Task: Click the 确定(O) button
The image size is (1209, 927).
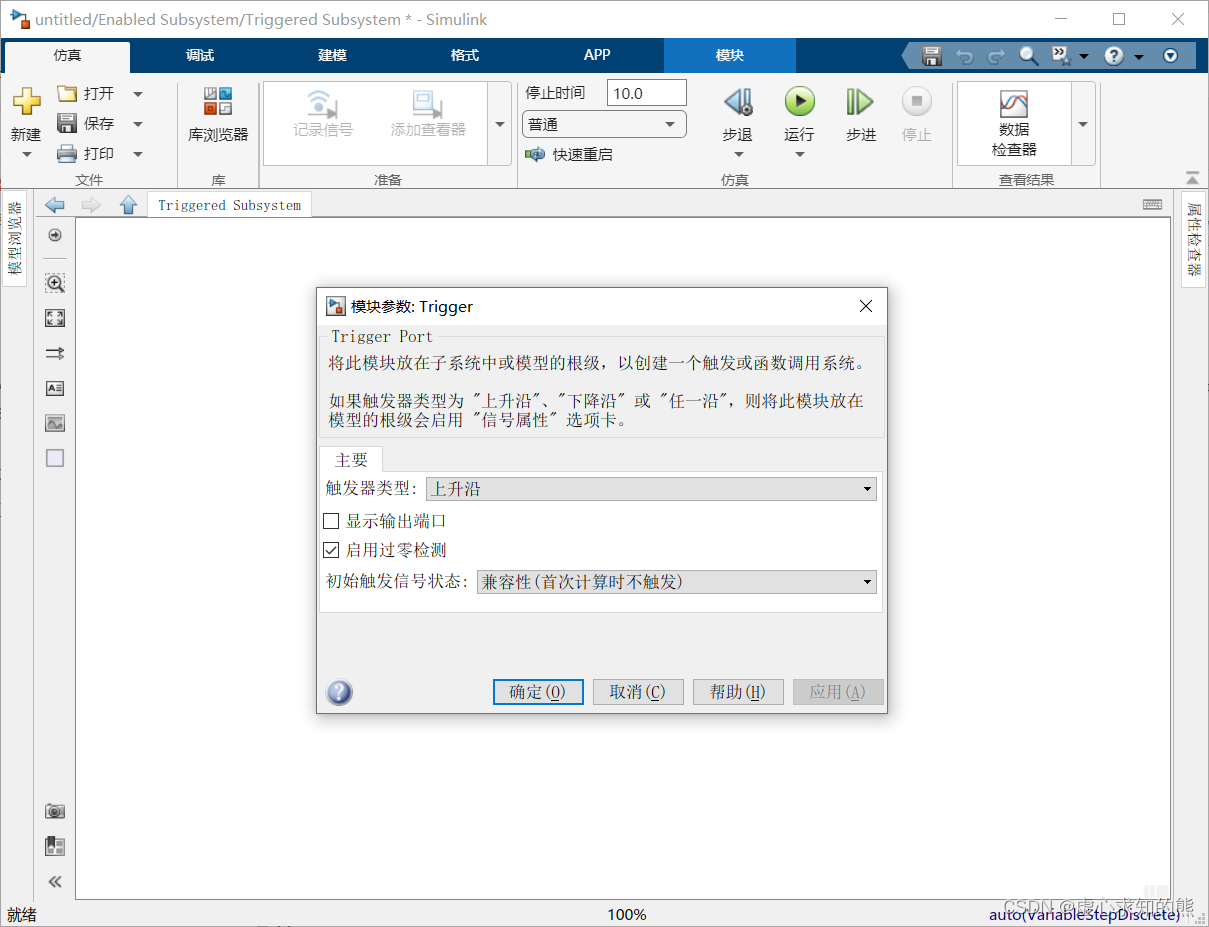Action: click(538, 692)
